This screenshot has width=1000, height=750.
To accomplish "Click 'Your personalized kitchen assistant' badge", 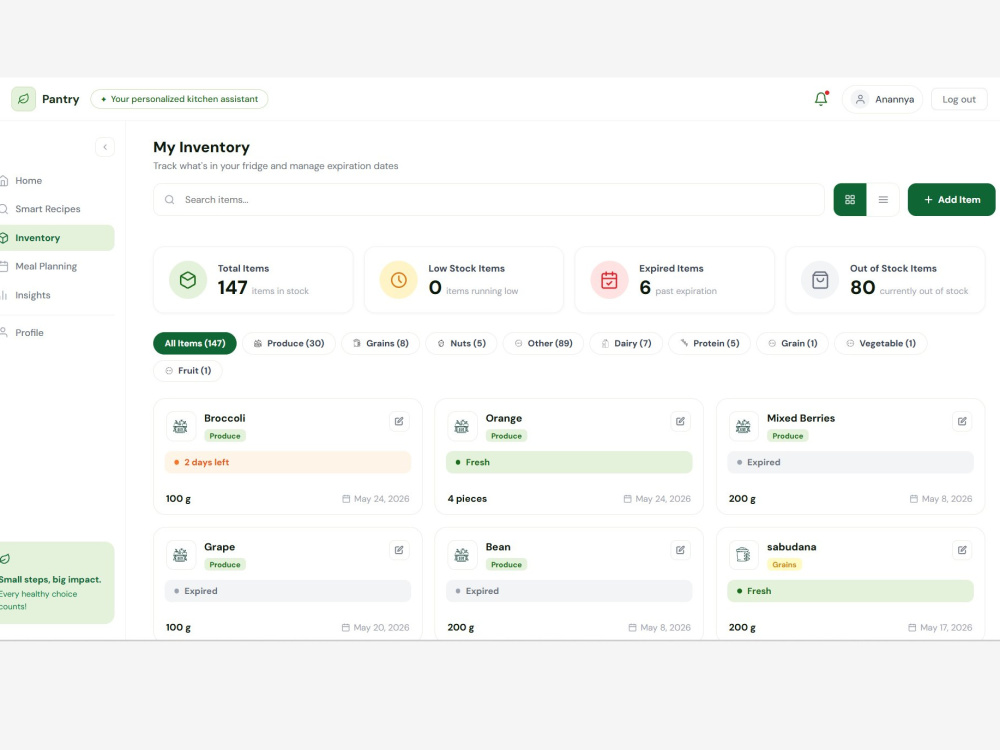I will coord(179,99).
